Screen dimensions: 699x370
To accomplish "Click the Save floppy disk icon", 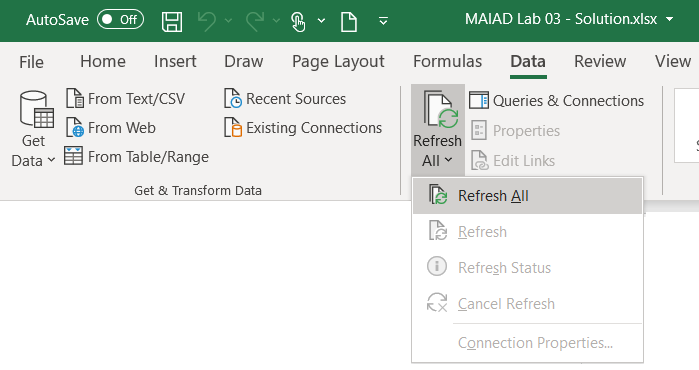I will [x=172, y=21].
